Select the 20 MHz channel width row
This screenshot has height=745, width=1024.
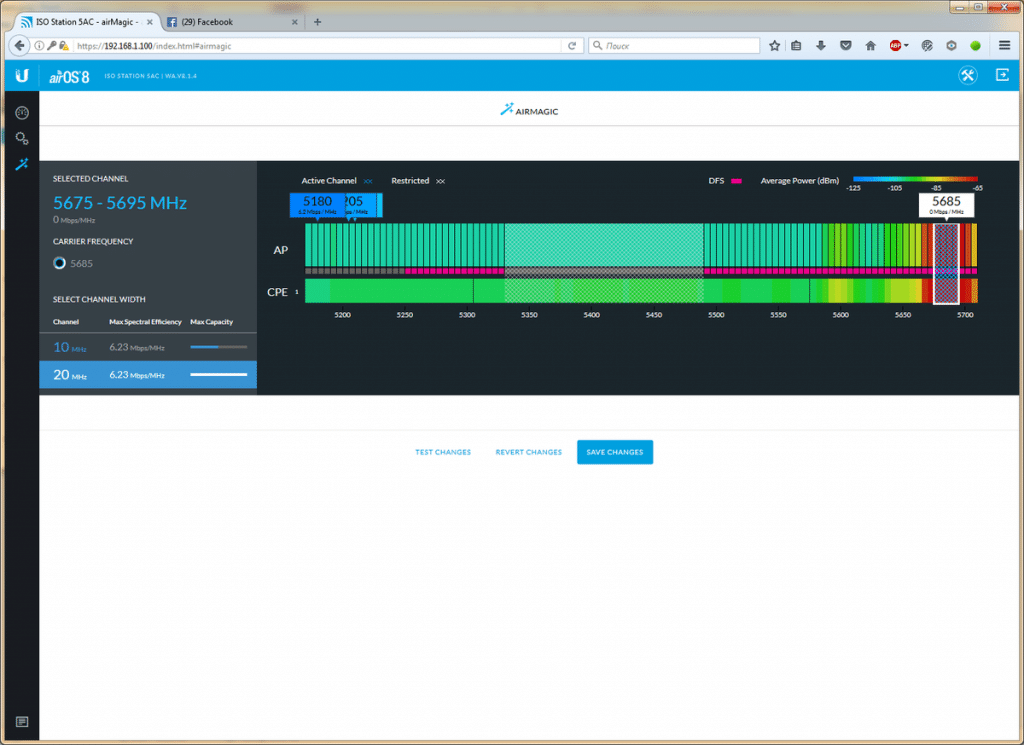pos(147,374)
